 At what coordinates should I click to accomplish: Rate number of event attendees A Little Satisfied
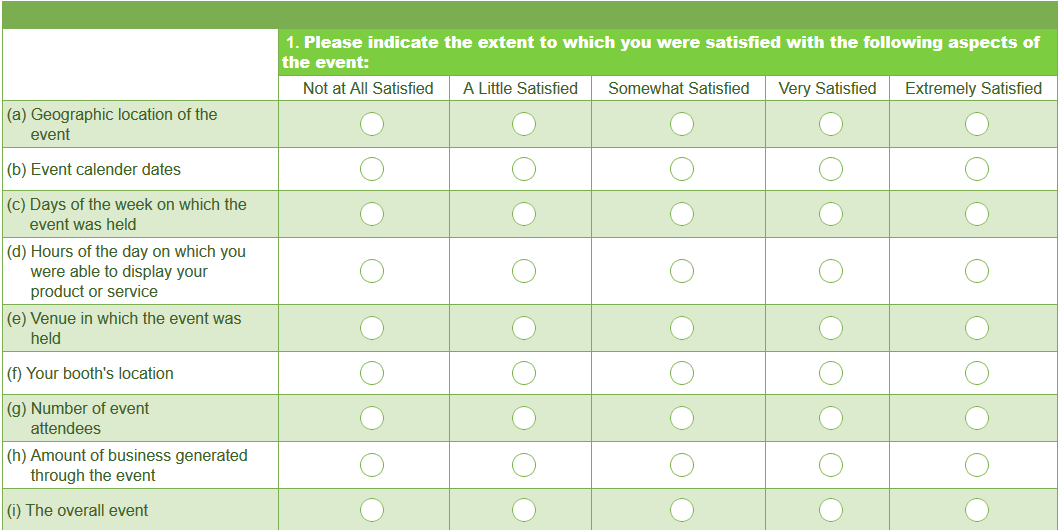pyautogui.click(x=524, y=418)
